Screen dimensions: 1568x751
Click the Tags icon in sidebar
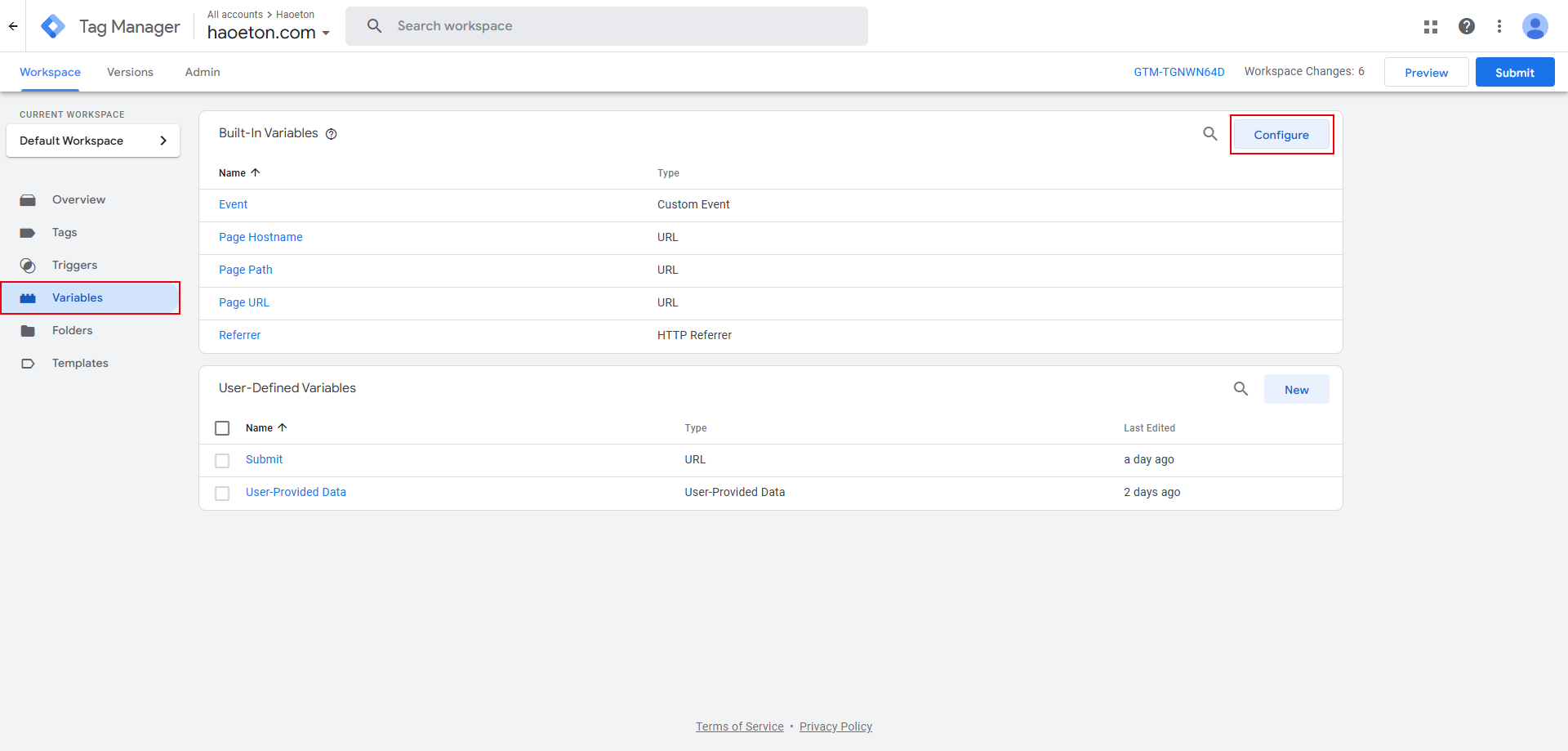28,233
